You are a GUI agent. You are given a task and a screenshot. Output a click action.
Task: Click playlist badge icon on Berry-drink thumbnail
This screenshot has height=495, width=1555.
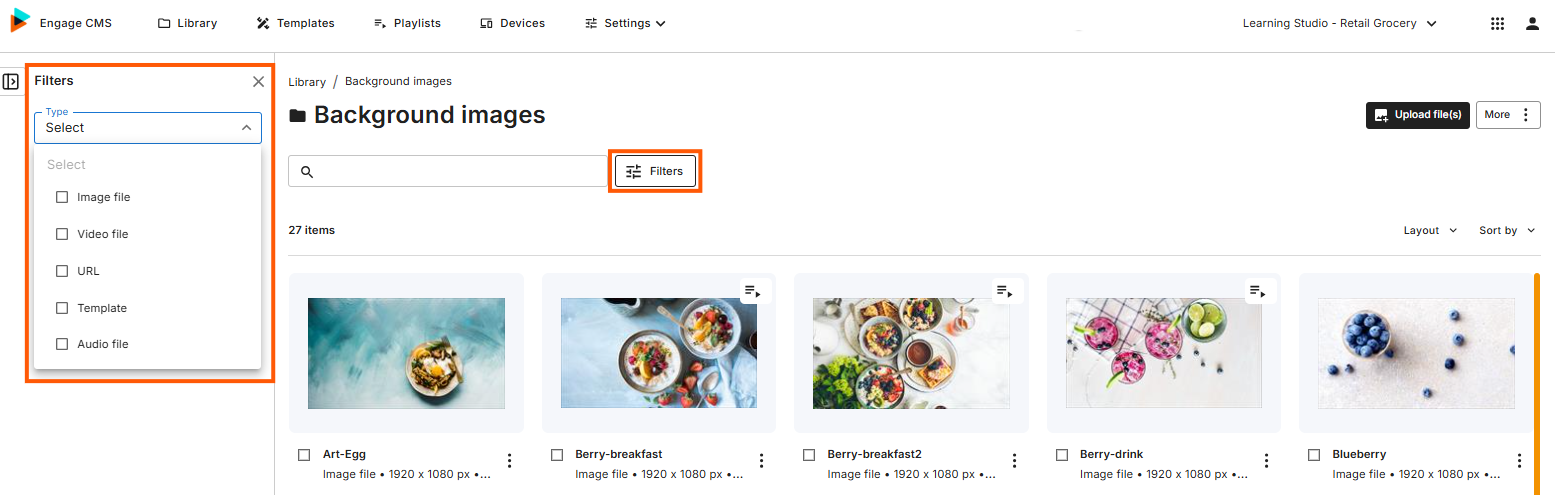1257,291
